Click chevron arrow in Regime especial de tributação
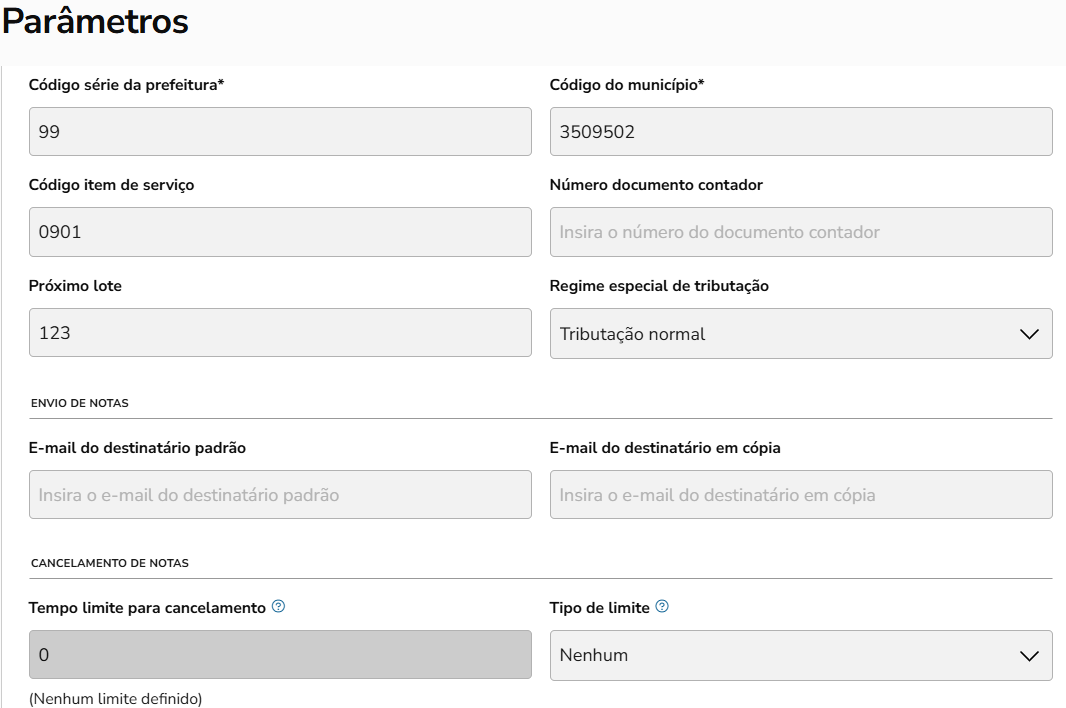This screenshot has height=708, width=1066. [1029, 334]
